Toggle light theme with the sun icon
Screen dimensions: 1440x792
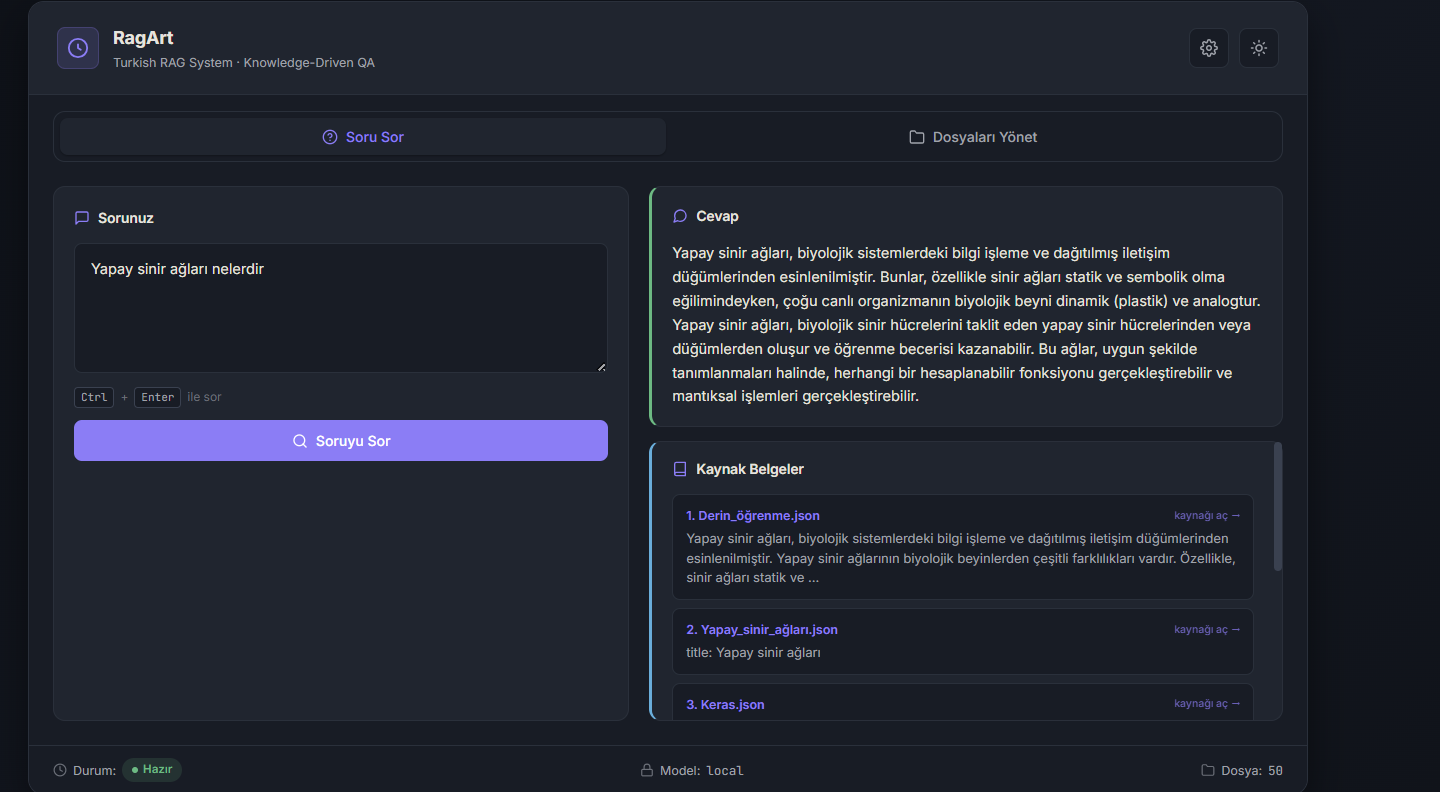pyautogui.click(x=1259, y=48)
